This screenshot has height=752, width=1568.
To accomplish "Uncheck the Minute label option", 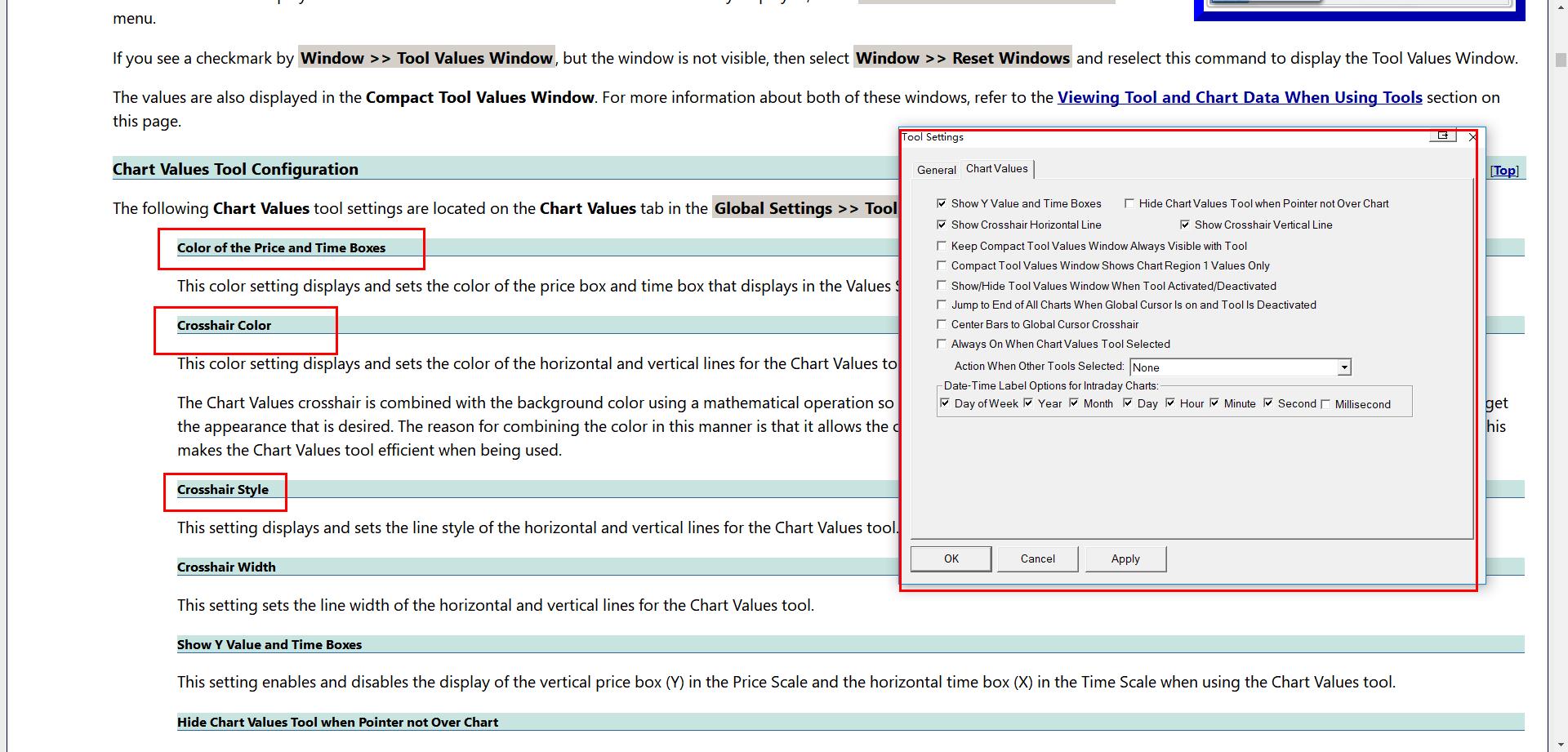I will click(1214, 403).
